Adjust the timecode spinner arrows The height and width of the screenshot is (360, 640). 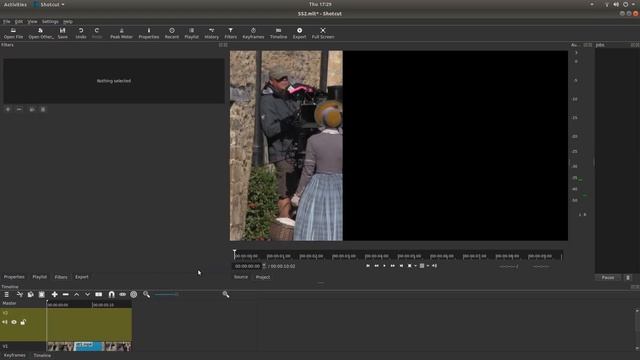point(264,266)
